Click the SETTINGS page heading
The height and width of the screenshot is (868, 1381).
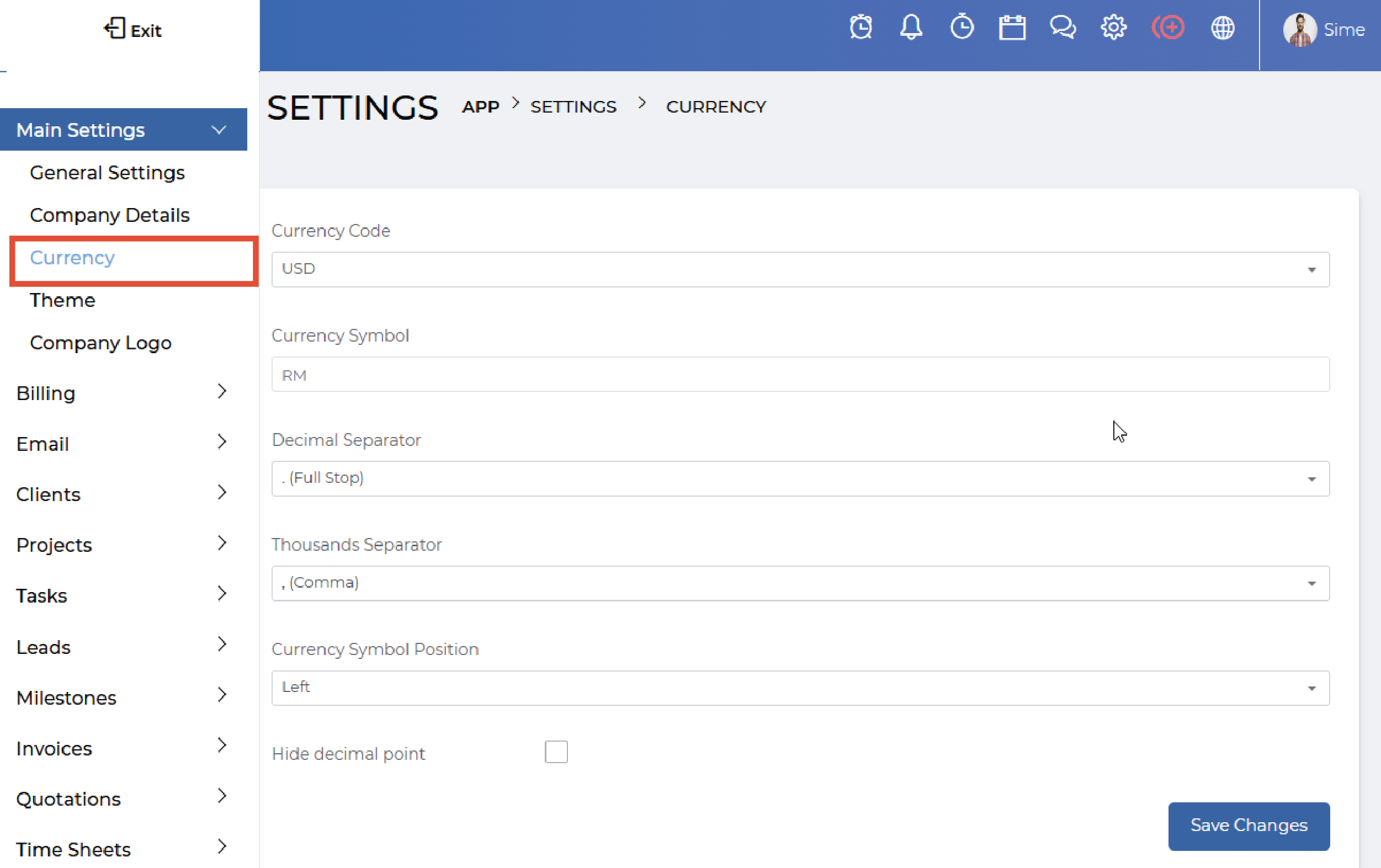pyautogui.click(x=352, y=107)
